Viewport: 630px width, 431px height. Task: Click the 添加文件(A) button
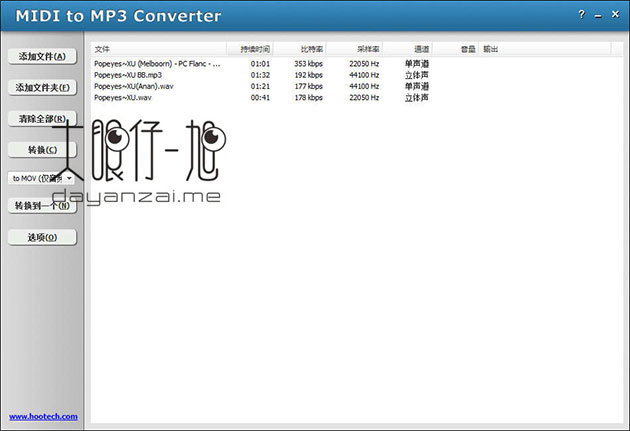tap(42, 56)
